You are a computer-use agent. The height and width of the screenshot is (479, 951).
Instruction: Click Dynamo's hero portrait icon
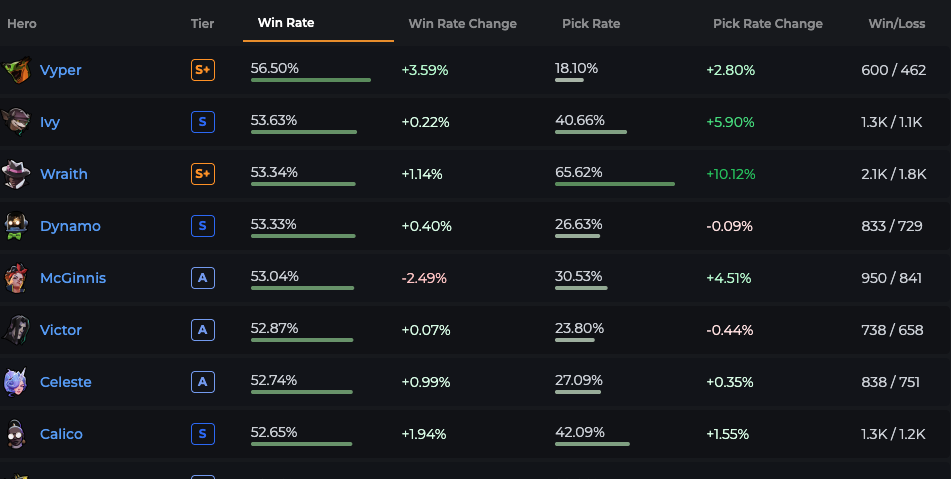[x=16, y=226]
